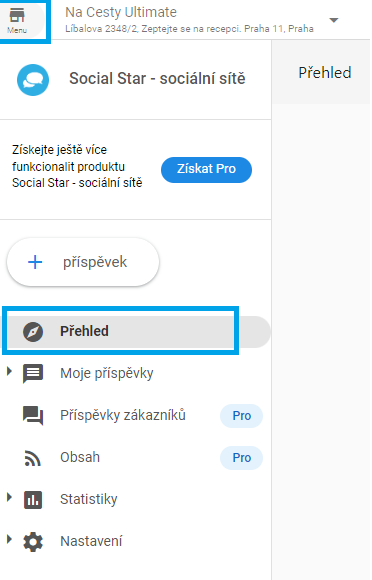Click the příspěvek create button
This screenshot has height=580, width=372.
pyautogui.click(x=83, y=262)
